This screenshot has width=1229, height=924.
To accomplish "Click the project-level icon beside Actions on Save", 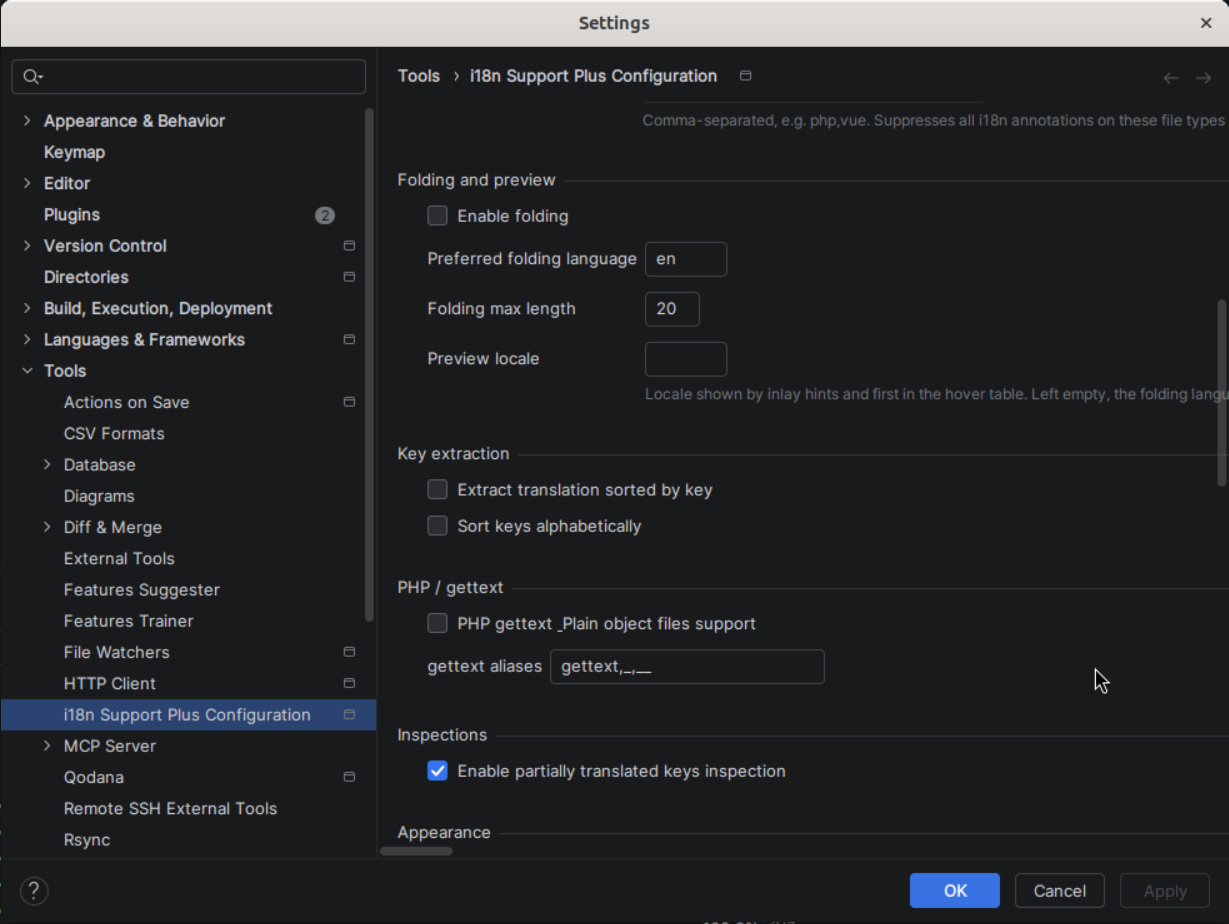I will (349, 402).
